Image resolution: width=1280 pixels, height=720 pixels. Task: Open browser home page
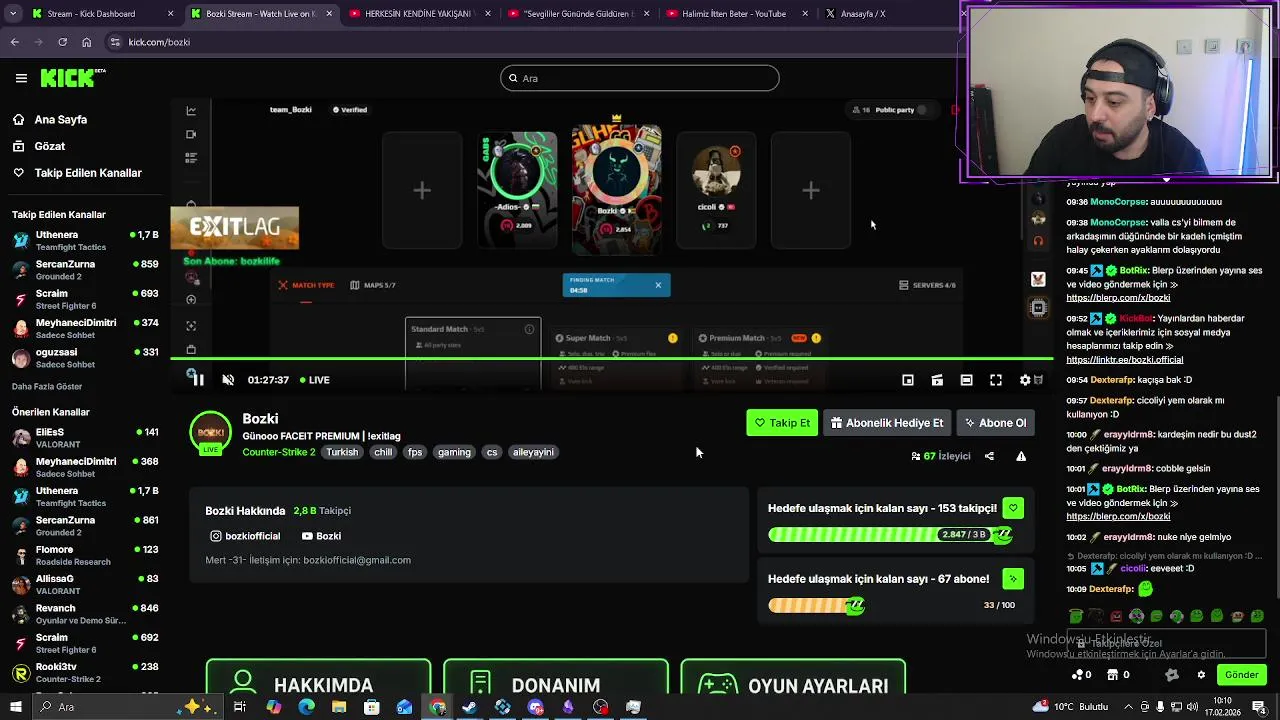coord(87,42)
